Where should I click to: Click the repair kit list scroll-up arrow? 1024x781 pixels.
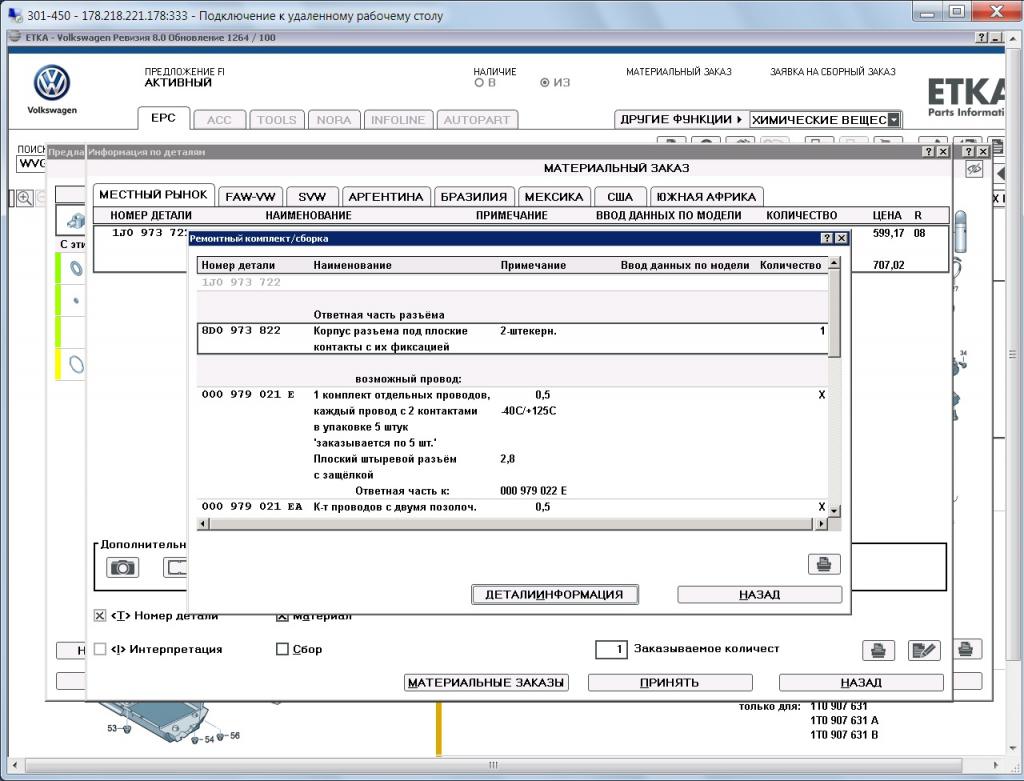click(x=834, y=263)
